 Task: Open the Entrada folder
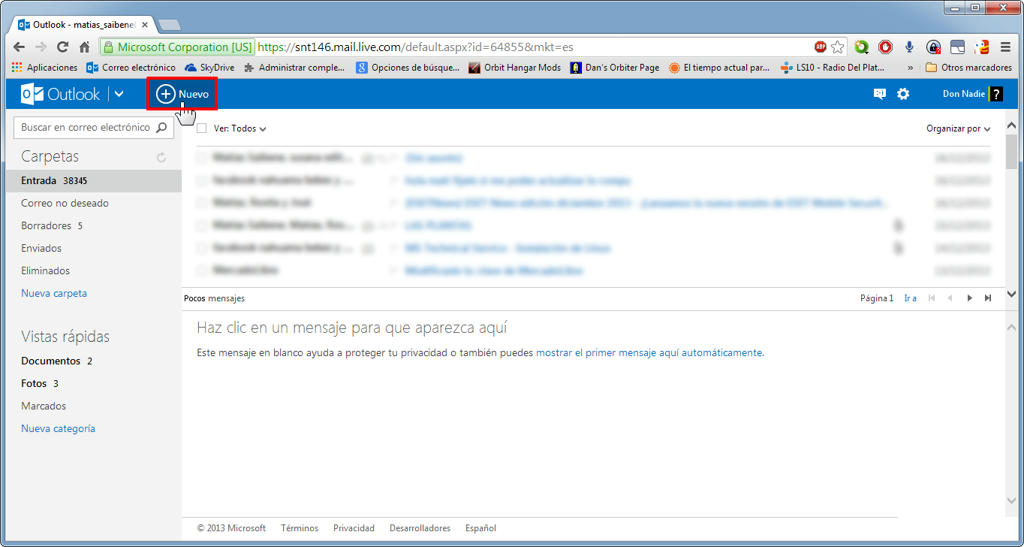click(x=93, y=181)
